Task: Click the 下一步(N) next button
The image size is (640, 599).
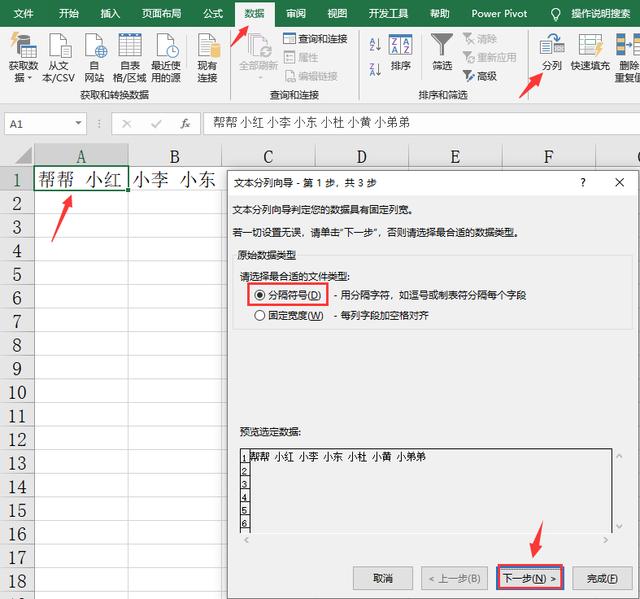Action: 529,578
